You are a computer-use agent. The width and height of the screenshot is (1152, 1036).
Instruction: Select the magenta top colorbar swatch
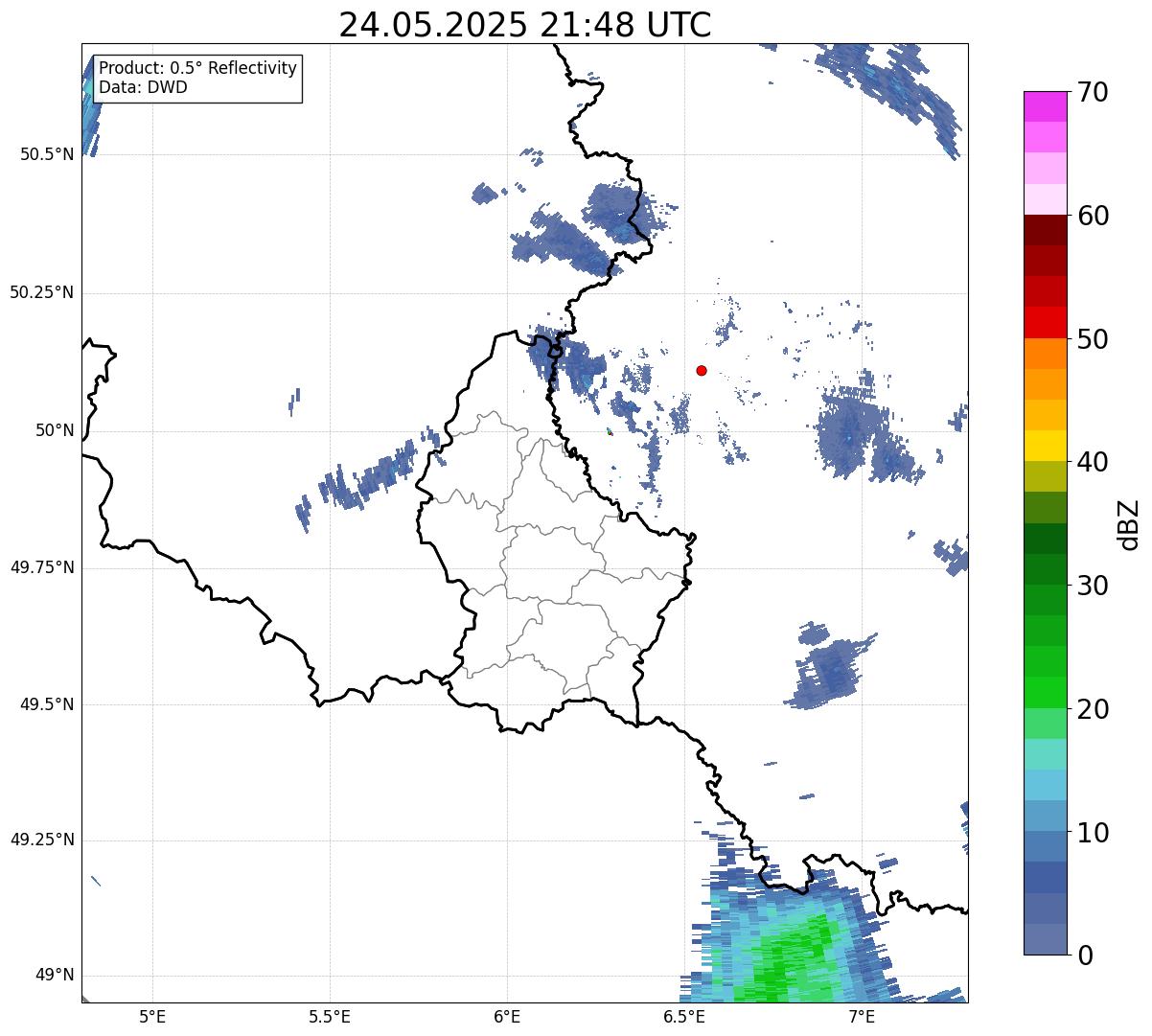[x=1045, y=106]
